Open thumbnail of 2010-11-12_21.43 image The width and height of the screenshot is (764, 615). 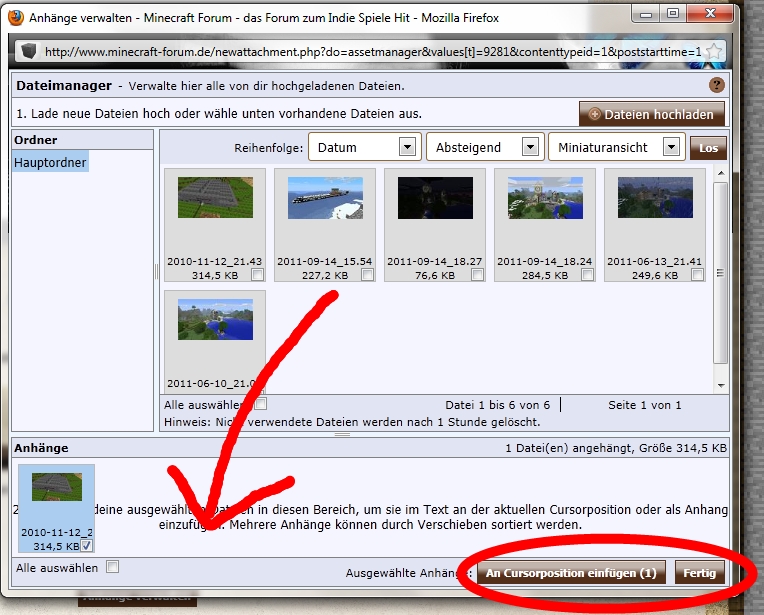213,198
